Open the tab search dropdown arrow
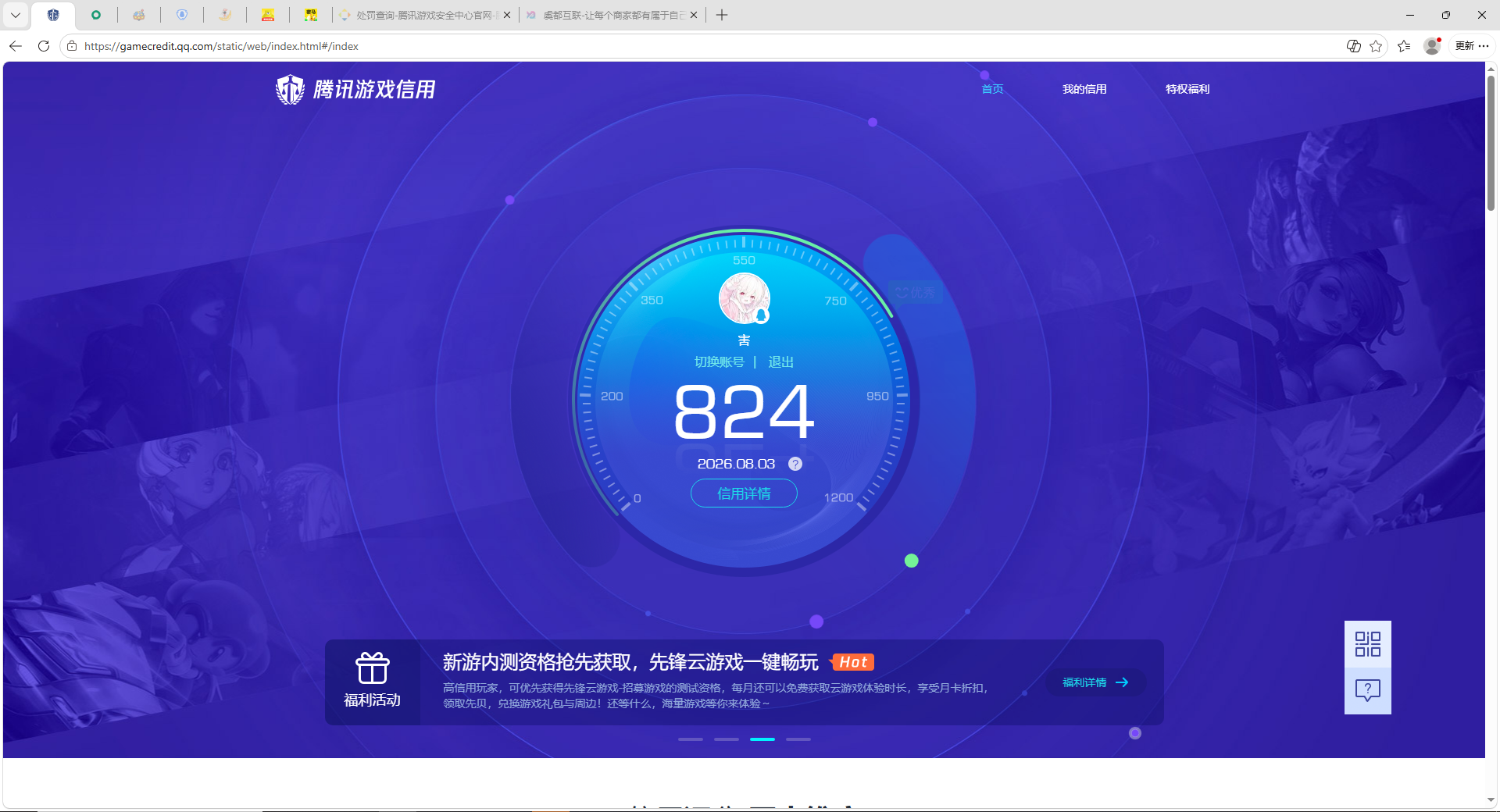This screenshot has height=812, width=1500. click(x=15, y=15)
